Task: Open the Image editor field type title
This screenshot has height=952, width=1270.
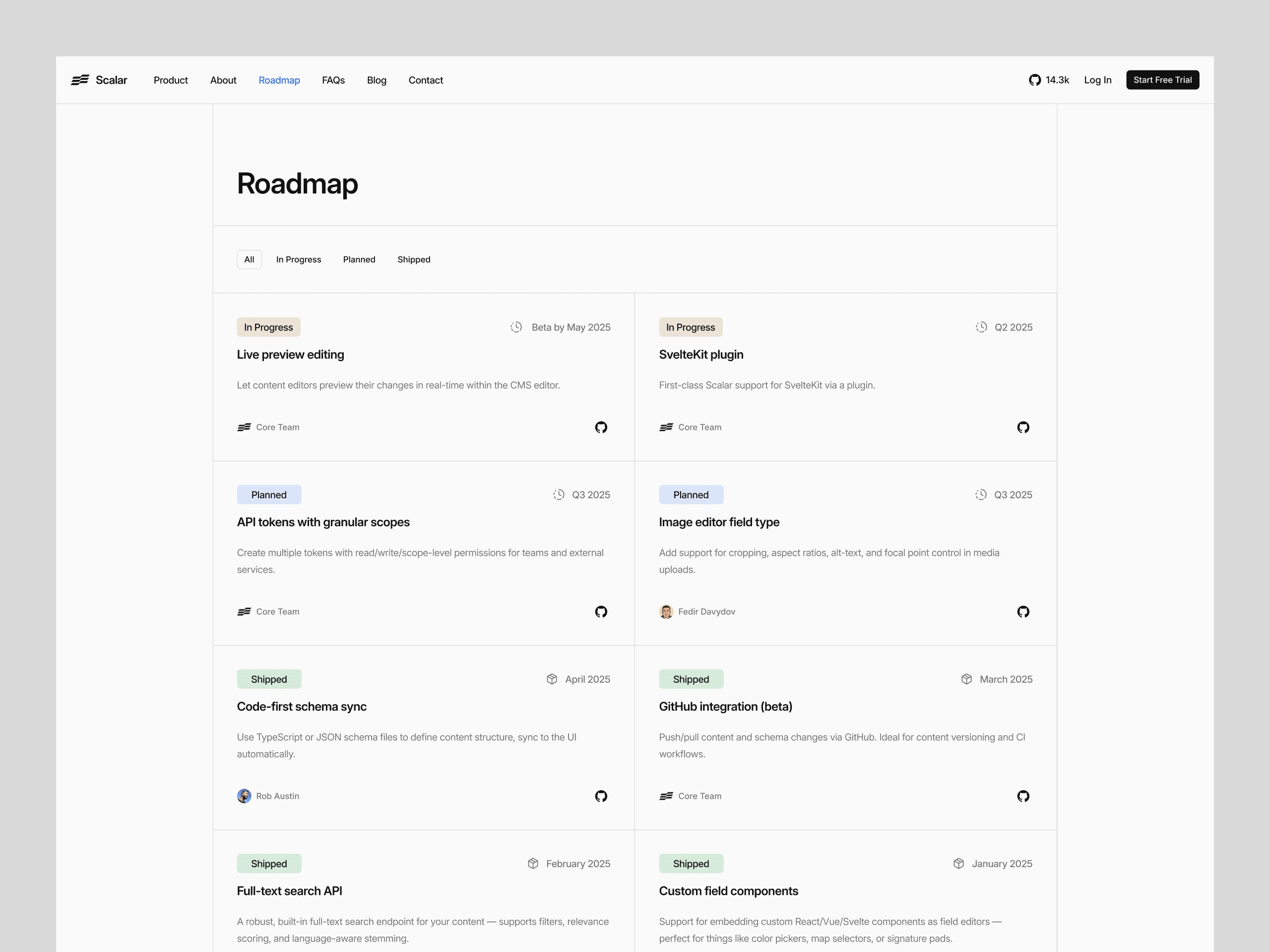Action: click(719, 522)
